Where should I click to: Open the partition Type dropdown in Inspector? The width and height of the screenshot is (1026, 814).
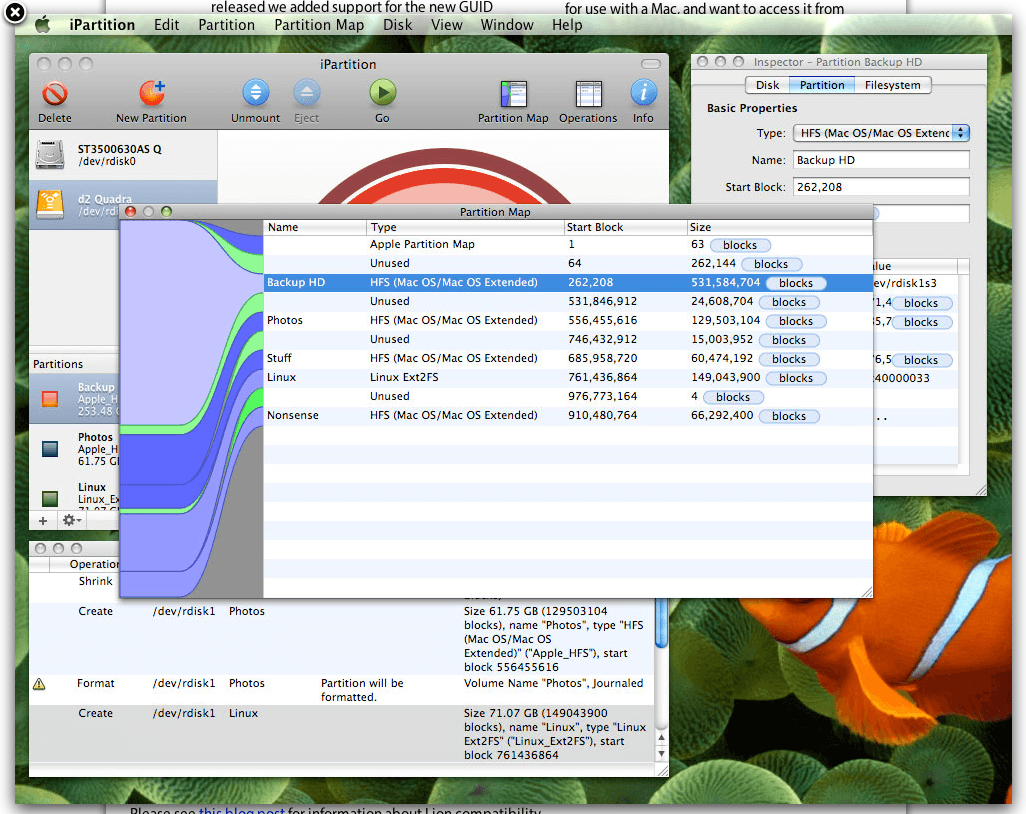(x=881, y=133)
